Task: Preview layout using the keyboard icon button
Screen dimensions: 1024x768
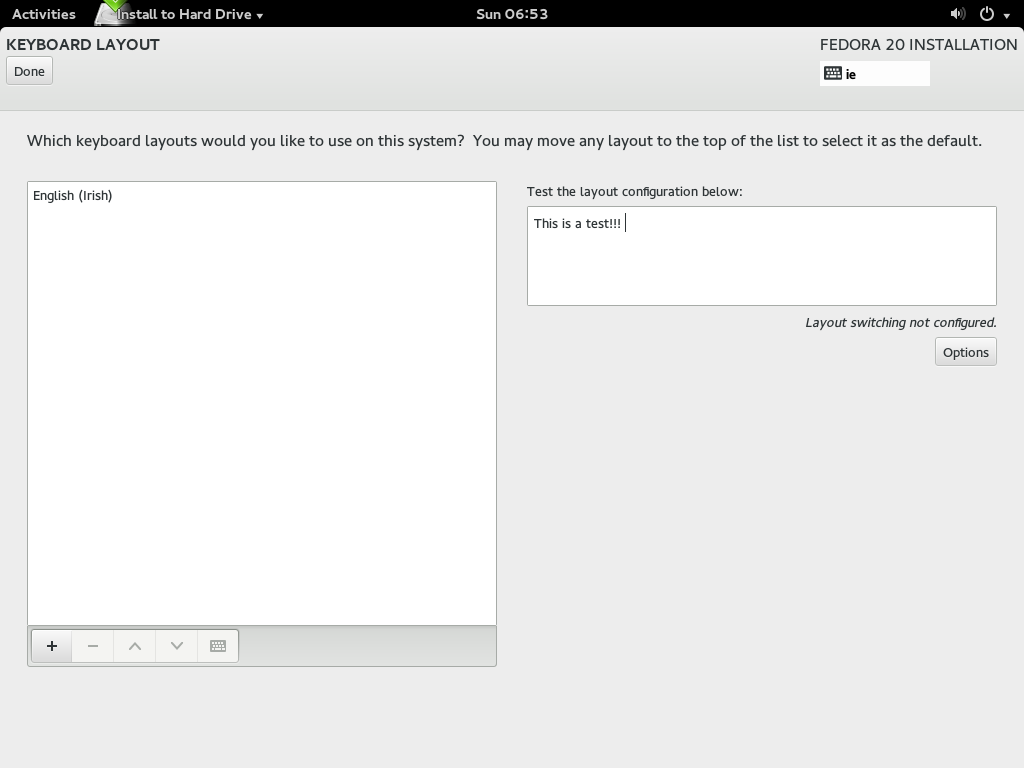Action: (x=218, y=646)
